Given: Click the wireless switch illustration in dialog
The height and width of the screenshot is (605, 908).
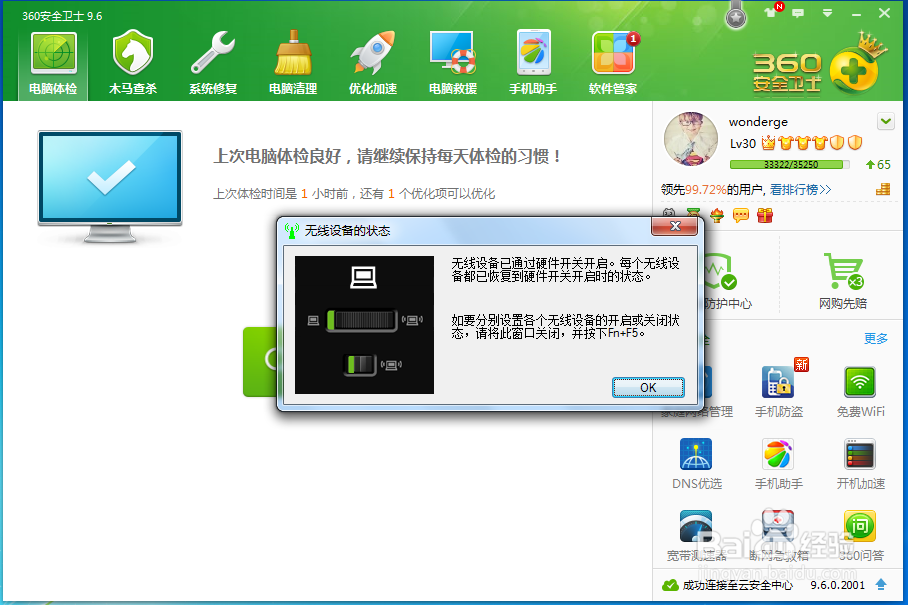Looking at the screenshot, I should point(364,325).
